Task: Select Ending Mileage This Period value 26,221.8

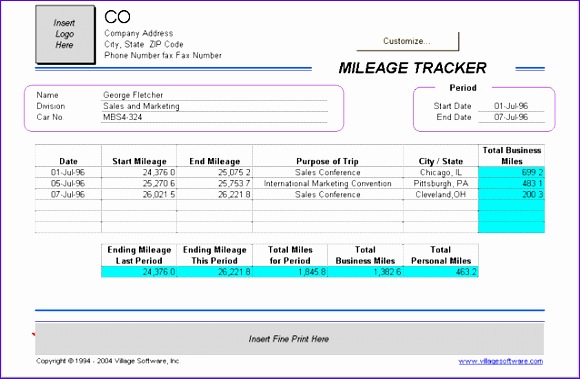Action: click(215, 272)
